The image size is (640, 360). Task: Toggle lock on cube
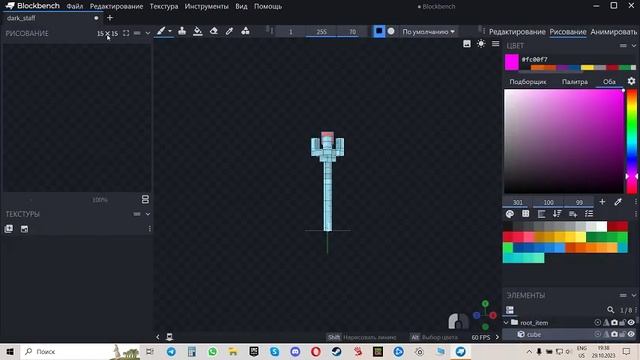pyautogui.click(x=623, y=334)
